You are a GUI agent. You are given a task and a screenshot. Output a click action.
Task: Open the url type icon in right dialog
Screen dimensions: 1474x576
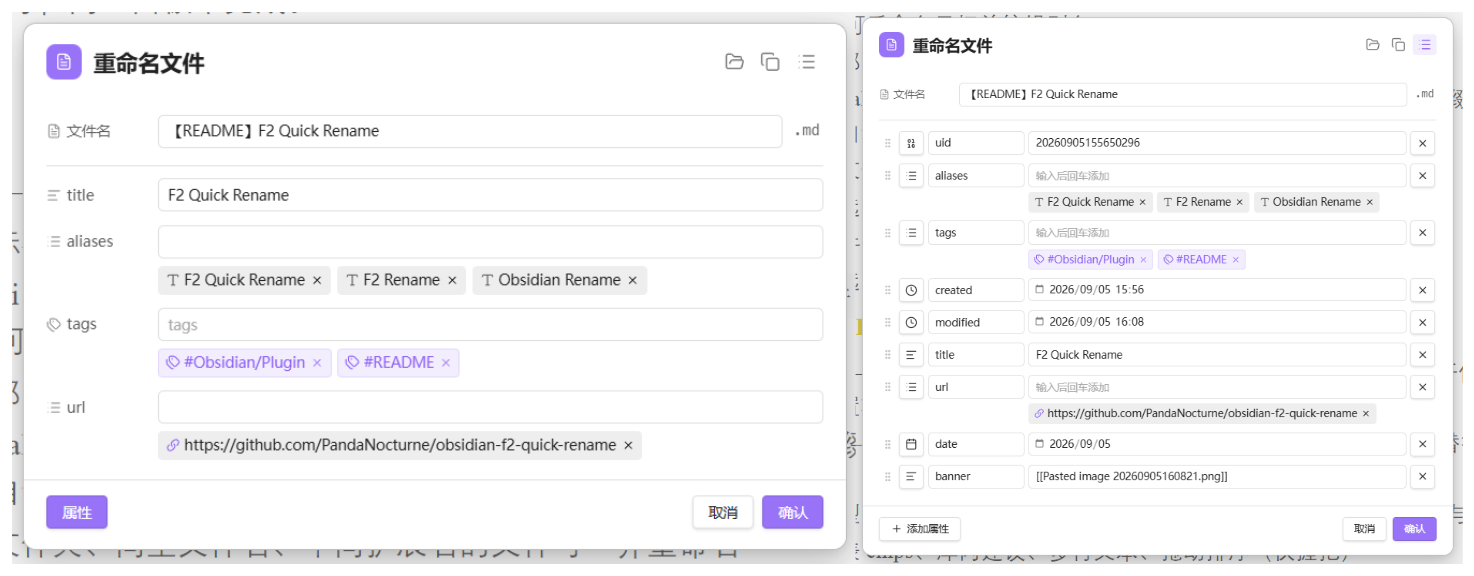911,387
